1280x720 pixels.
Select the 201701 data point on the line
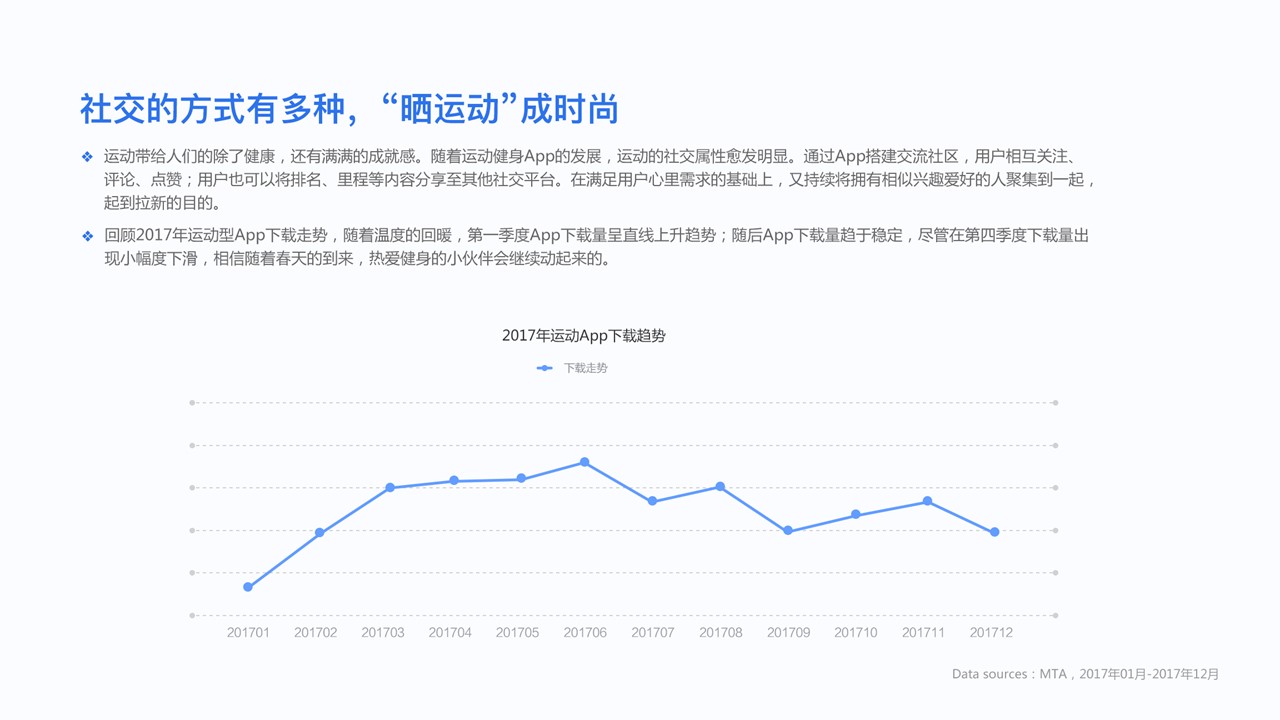point(248,587)
